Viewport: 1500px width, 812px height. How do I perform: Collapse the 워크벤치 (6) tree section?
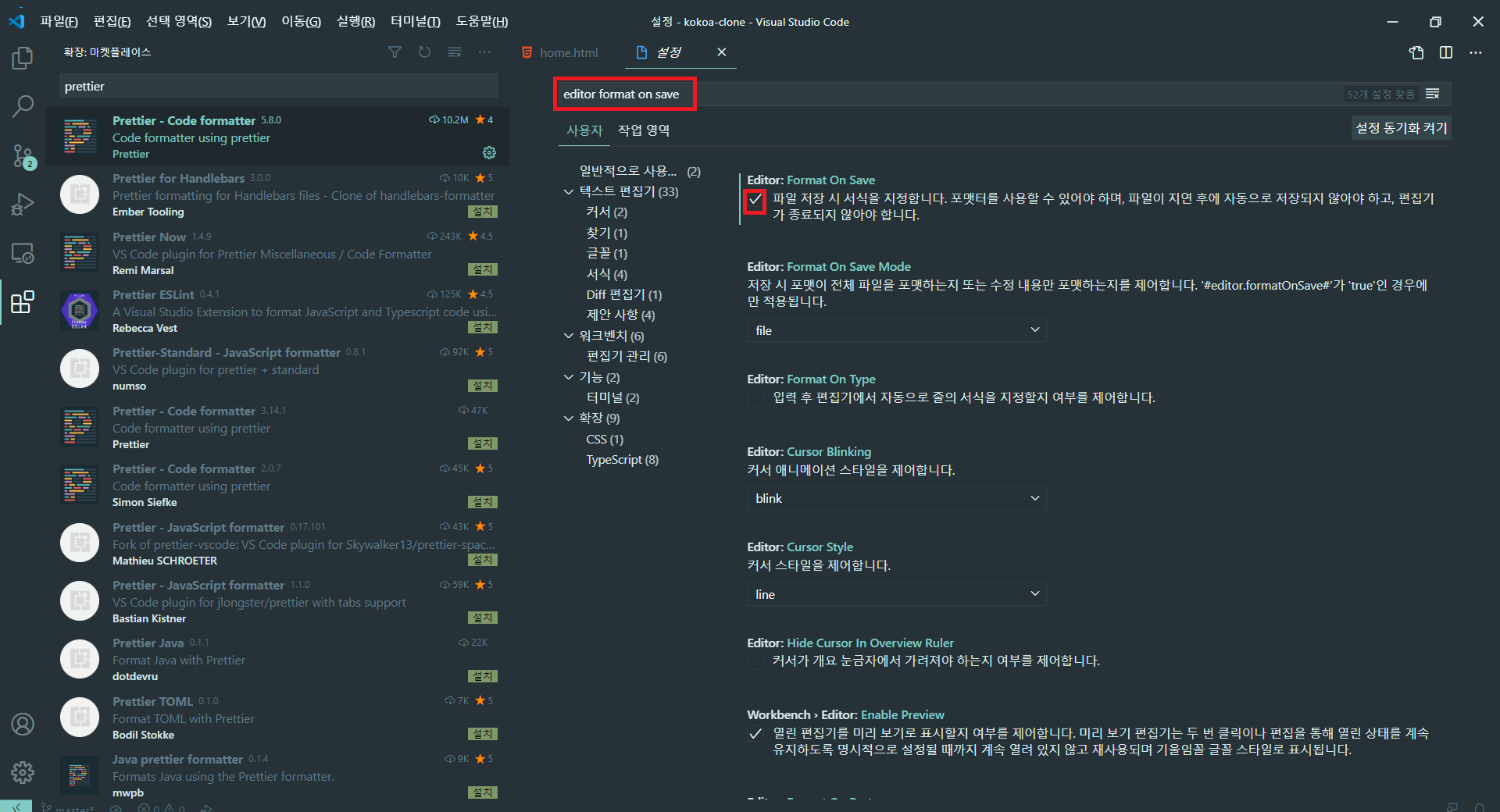[x=569, y=336]
